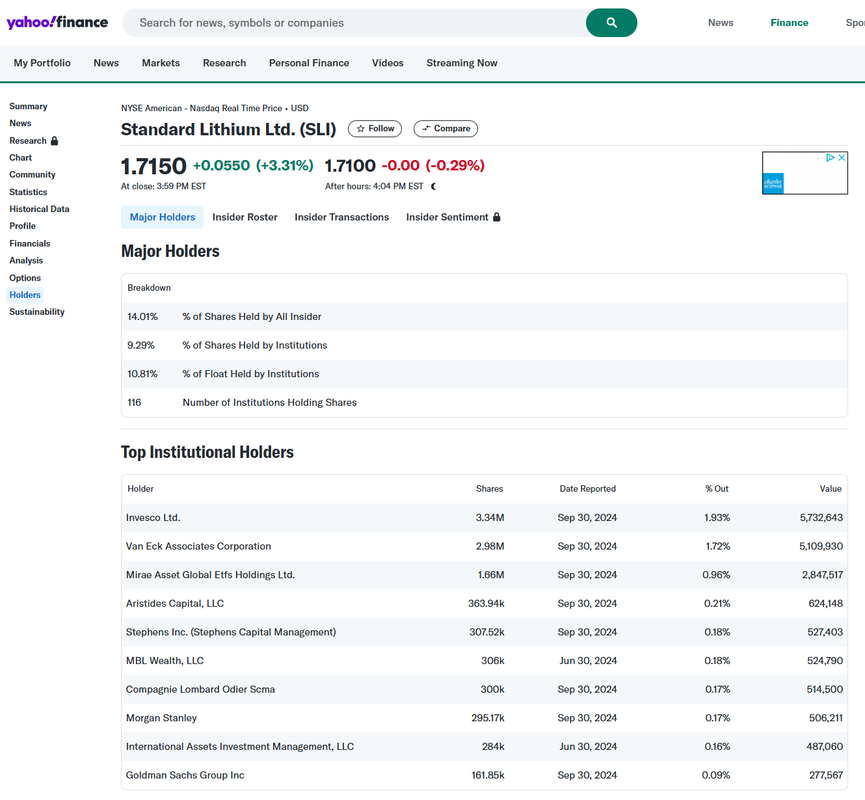Open Chart in the sidebar
This screenshot has width=865, height=800.
20,157
